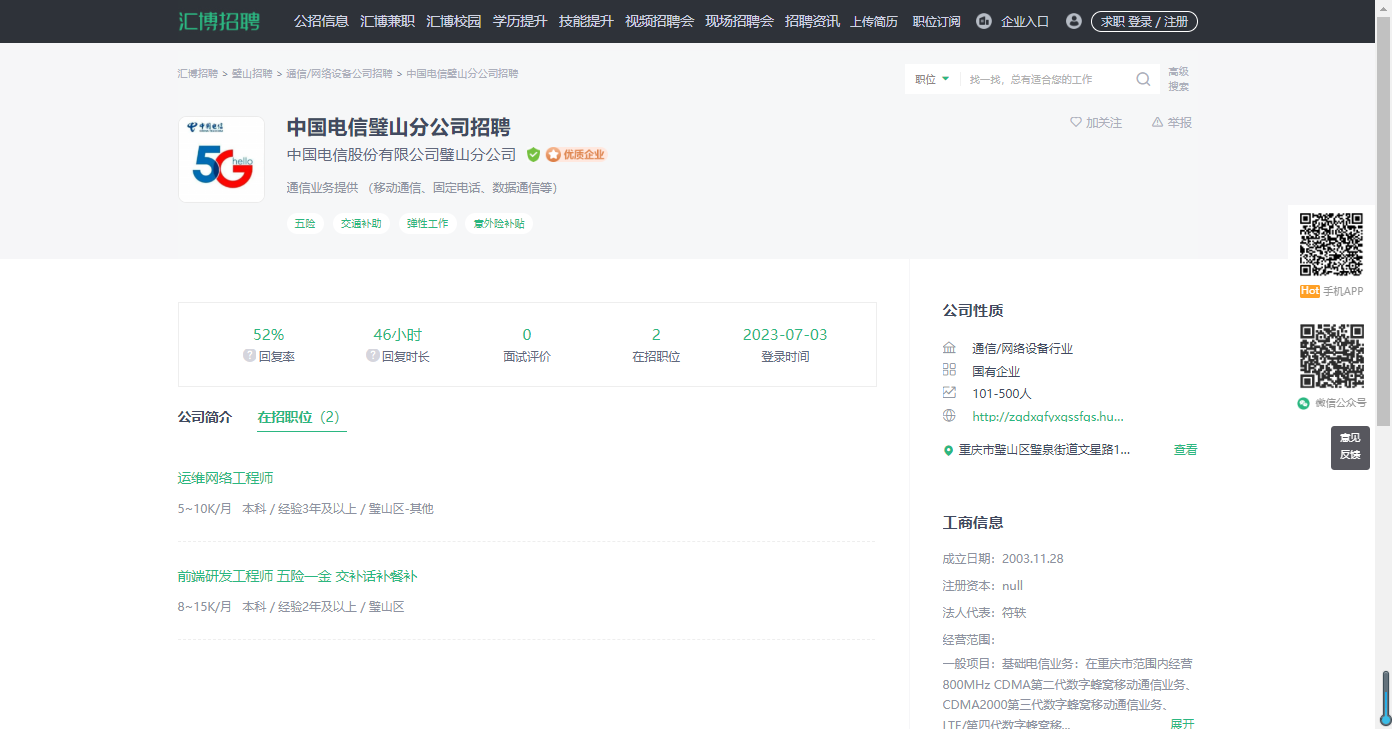Image resolution: width=1392 pixels, height=729 pixels.
Task: Go to the 技能提升 page
Action: (x=586, y=21)
